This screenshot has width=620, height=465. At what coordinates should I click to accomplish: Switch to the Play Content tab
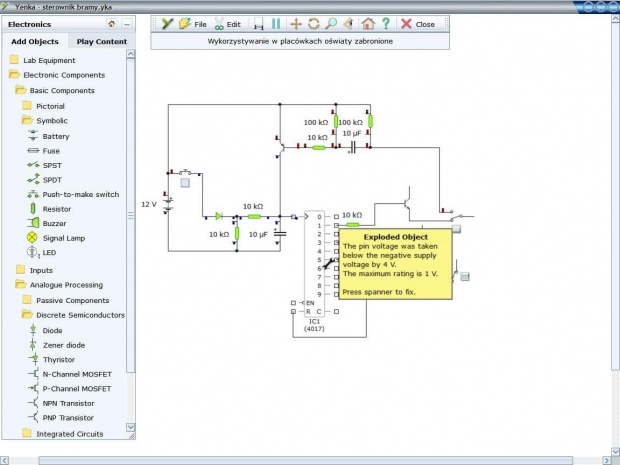coord(102,42)
